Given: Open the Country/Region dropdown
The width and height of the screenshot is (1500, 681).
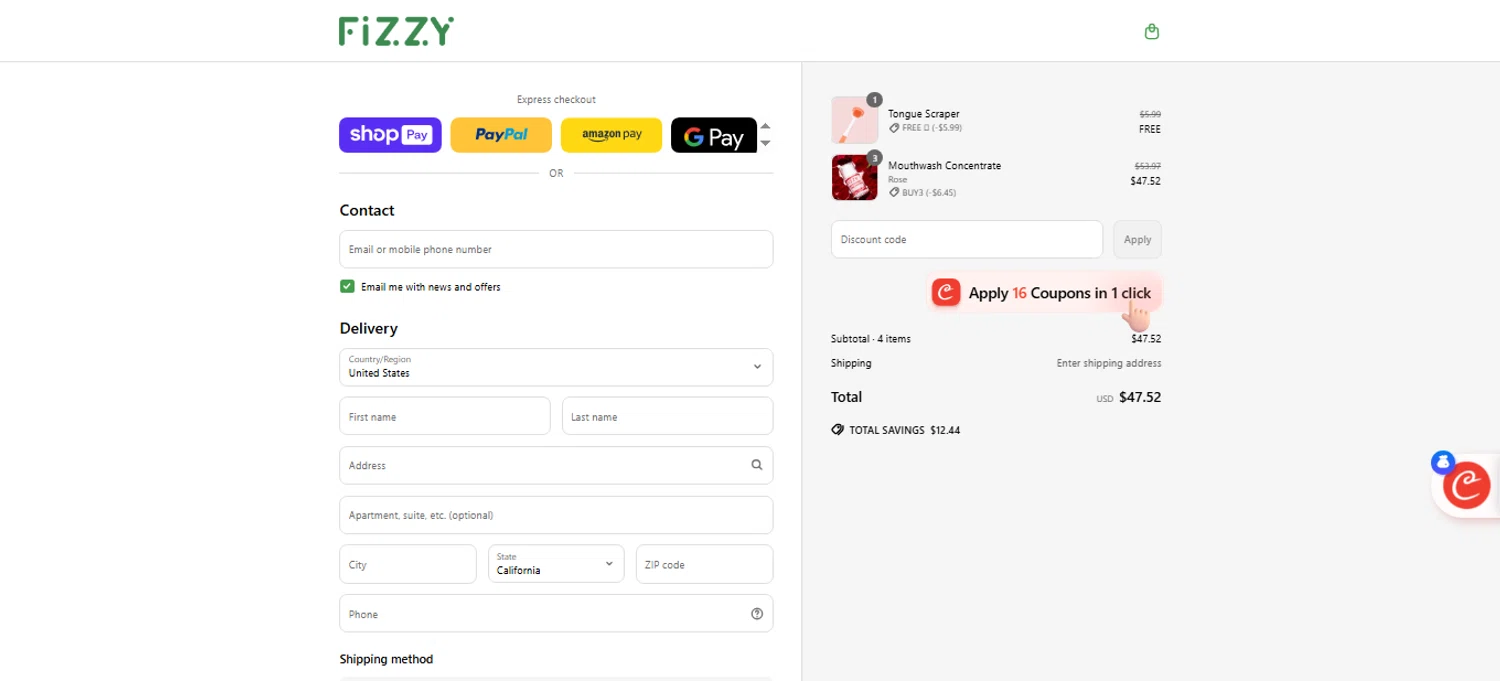Looking at the screenshot, I should (x=556, y=367).
